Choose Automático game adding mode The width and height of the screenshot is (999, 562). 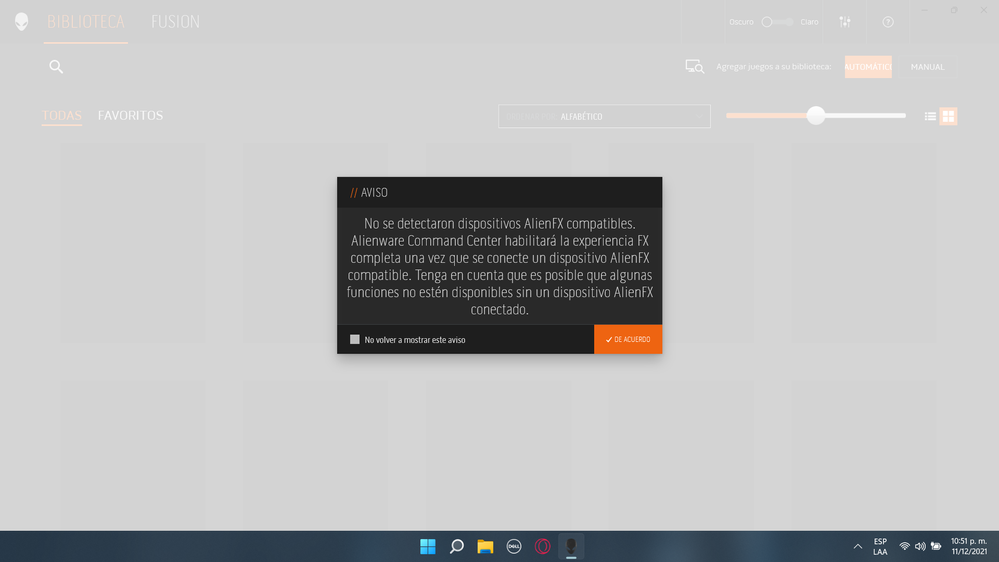pyautogui.click(x=868, y=67)
